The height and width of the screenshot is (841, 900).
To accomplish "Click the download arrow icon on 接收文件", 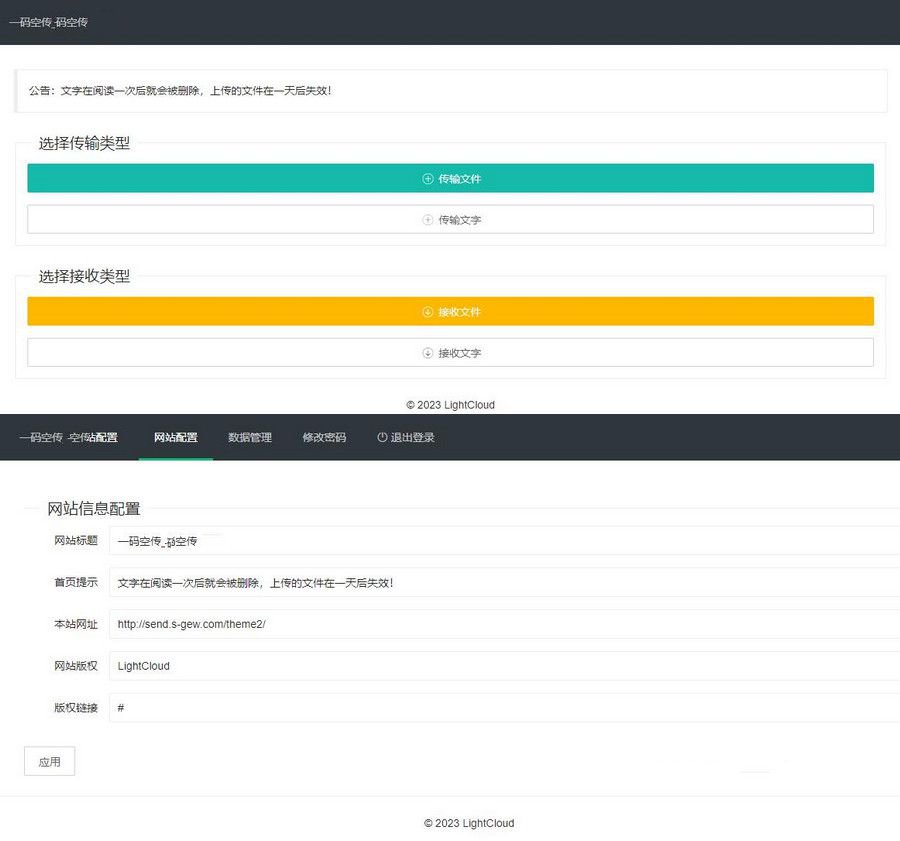I will coord(429,311).
